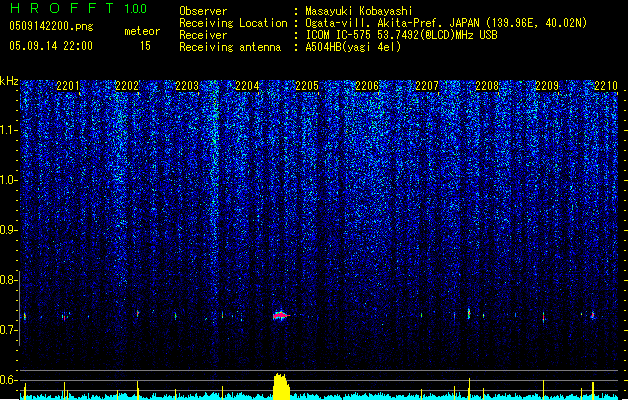Click the 2204 time marker
Viewport: 629px width, 400px height.
pos(247,86)
